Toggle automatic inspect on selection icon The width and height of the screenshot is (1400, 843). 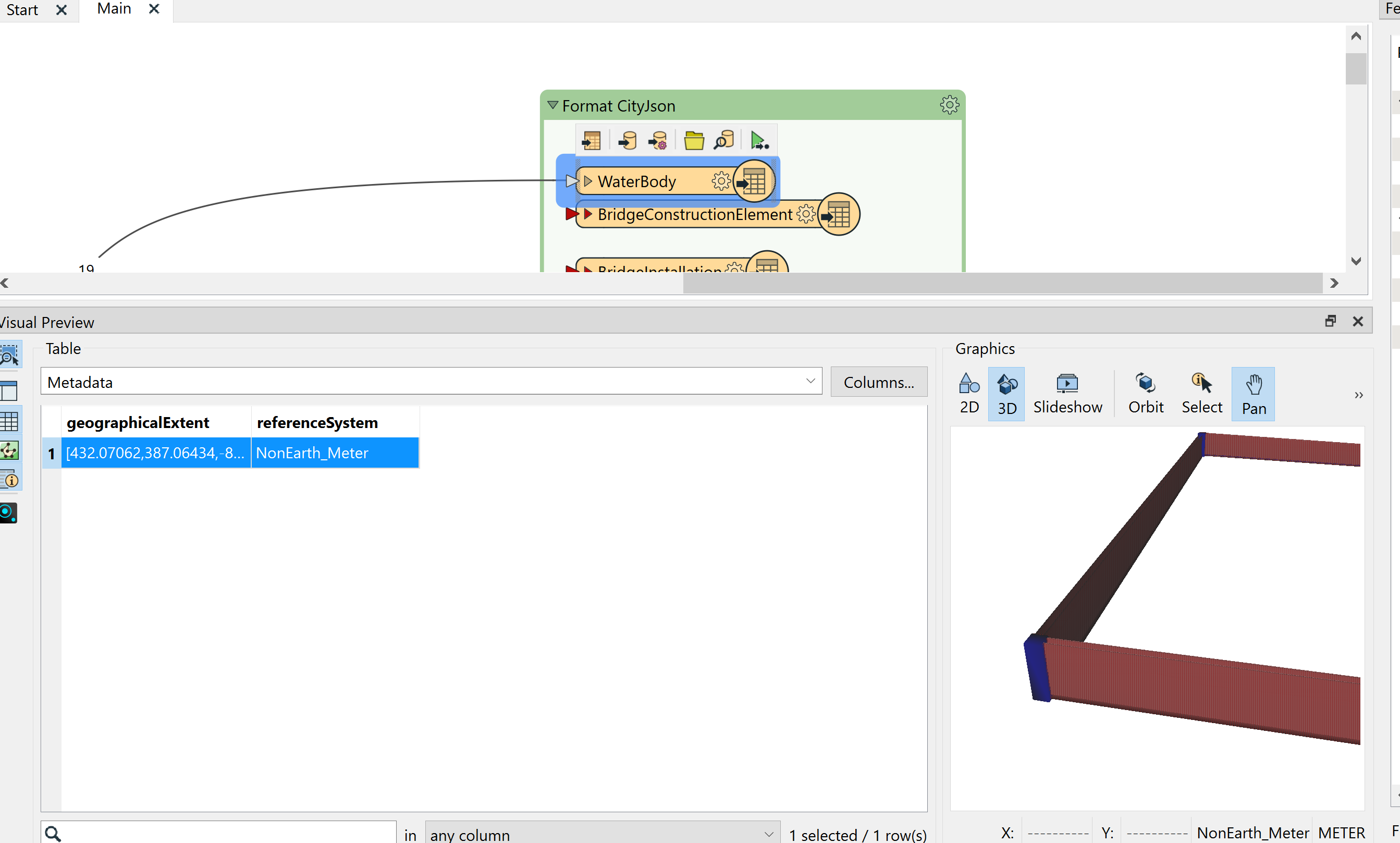tap(10, 356)
